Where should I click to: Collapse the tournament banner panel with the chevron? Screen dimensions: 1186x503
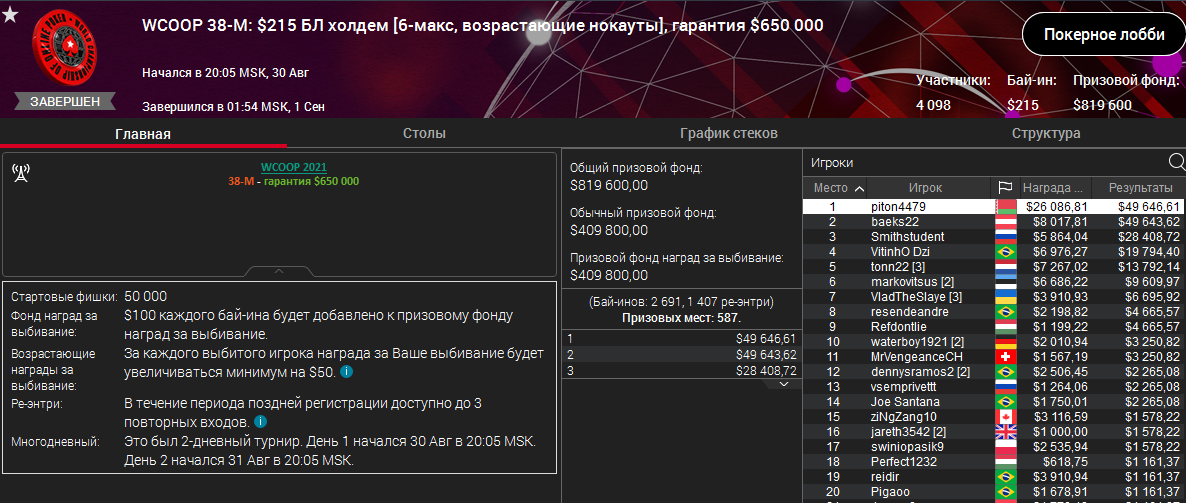tap(279, 271)
